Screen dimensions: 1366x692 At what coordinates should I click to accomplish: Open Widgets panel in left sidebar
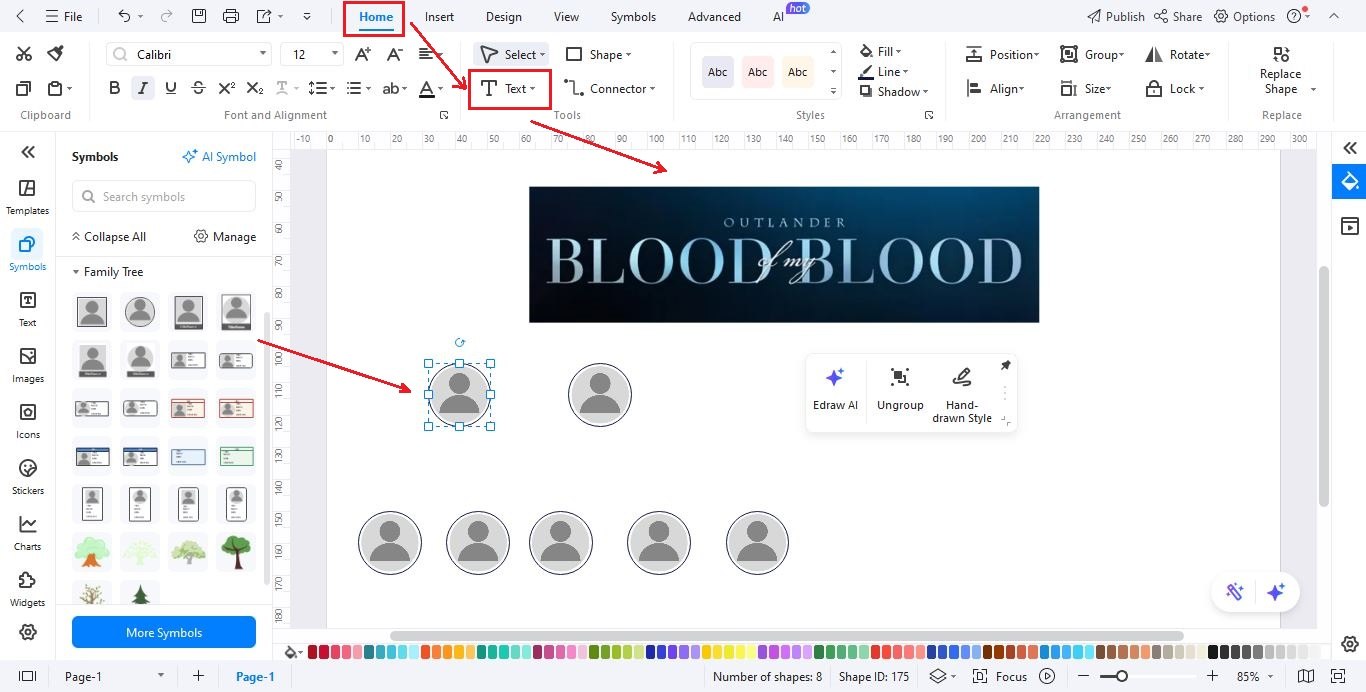tap(28, 589)
